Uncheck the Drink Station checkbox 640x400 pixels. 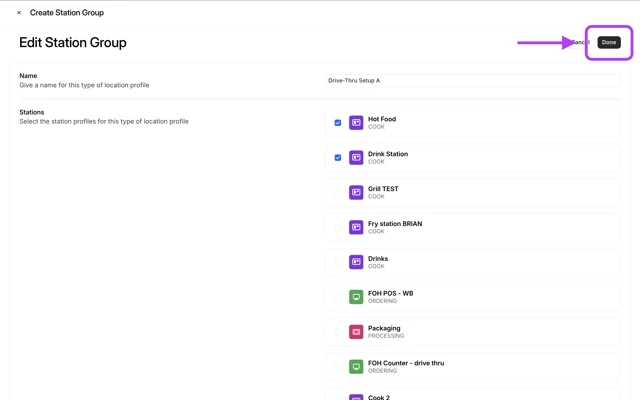(338, 158)
